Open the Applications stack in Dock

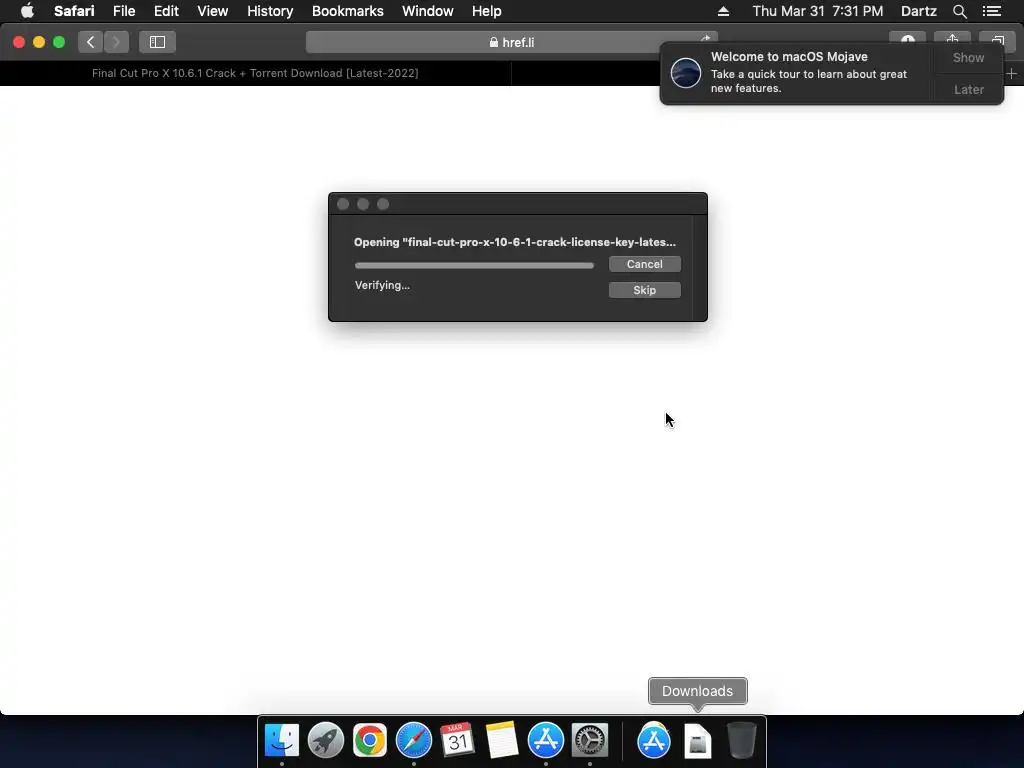[x=654, y=741]
